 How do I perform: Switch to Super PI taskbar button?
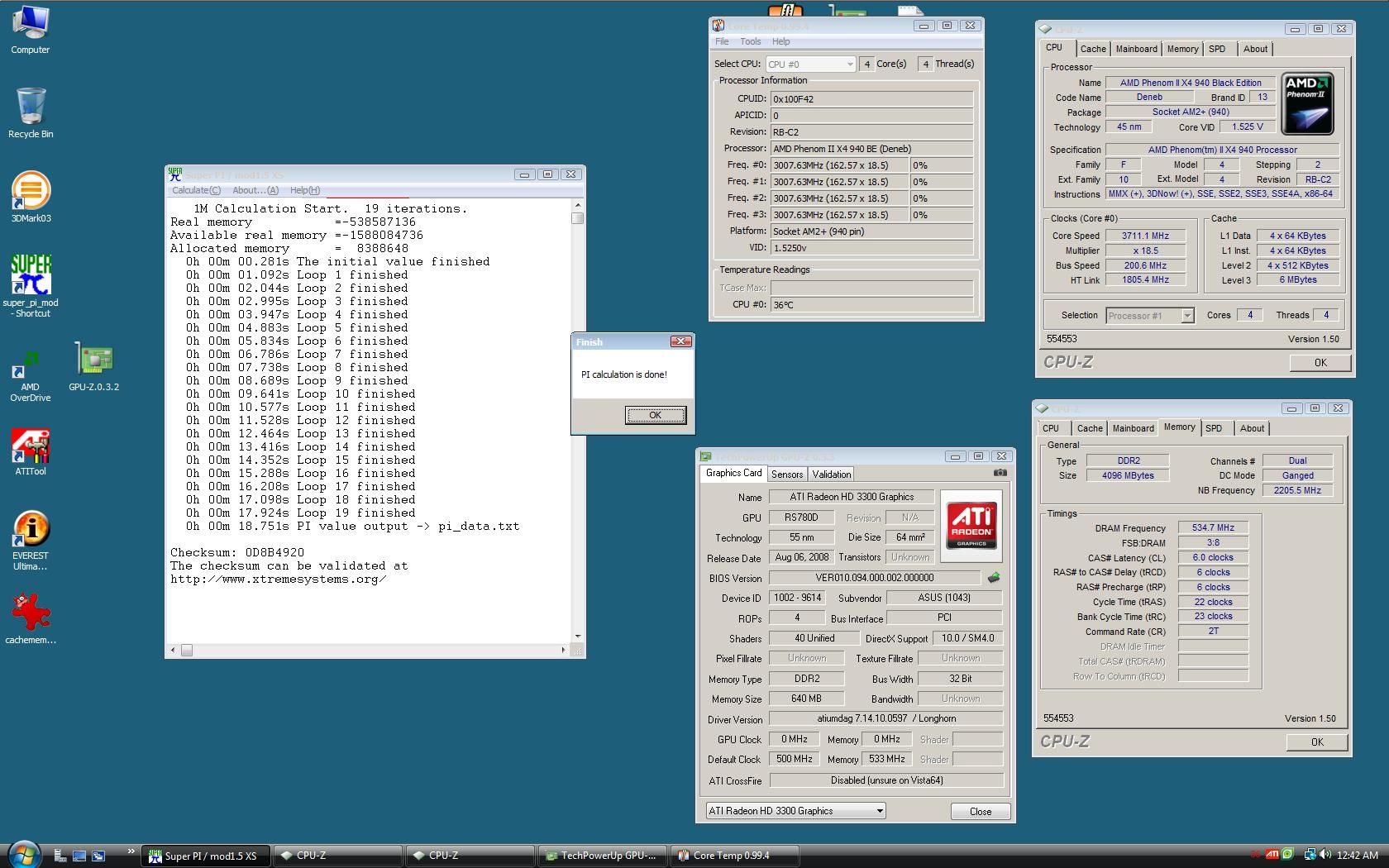pos(204,856)
